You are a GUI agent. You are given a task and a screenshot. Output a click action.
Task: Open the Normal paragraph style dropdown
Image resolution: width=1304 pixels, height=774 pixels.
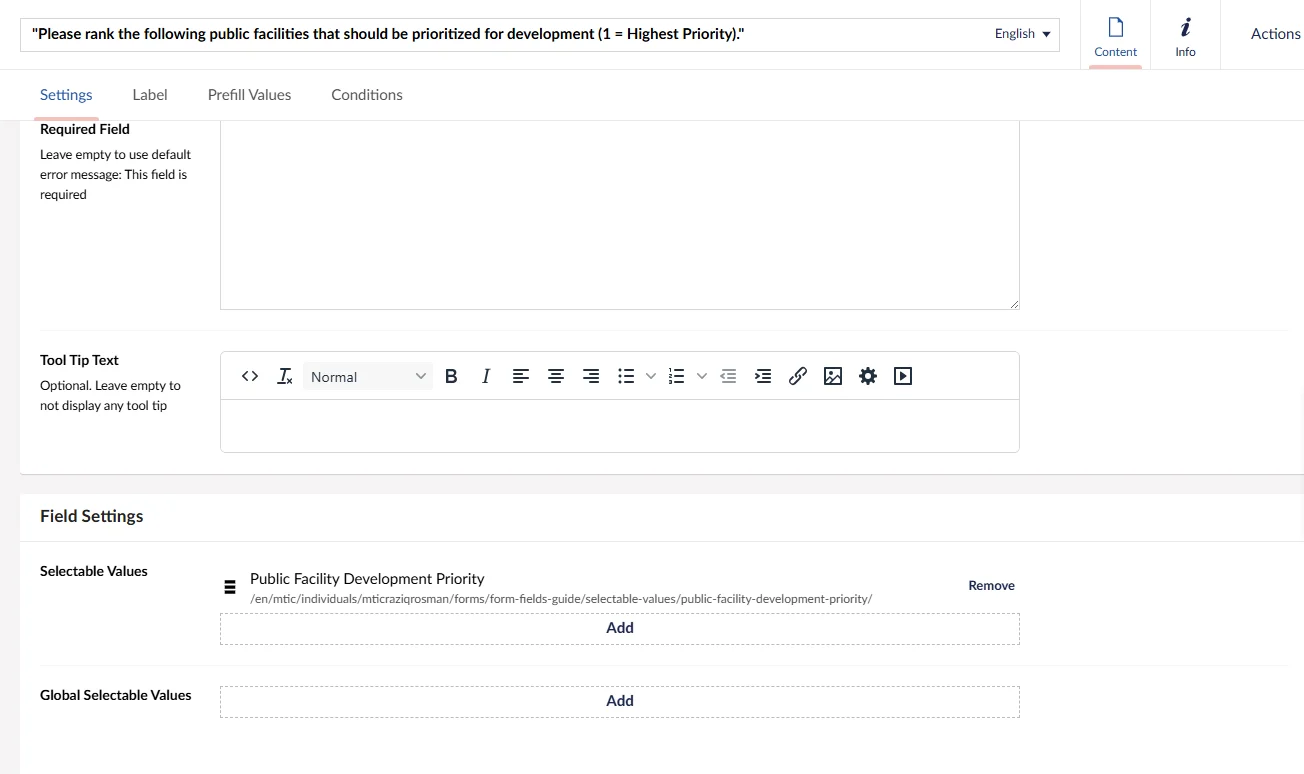(368, 376)
